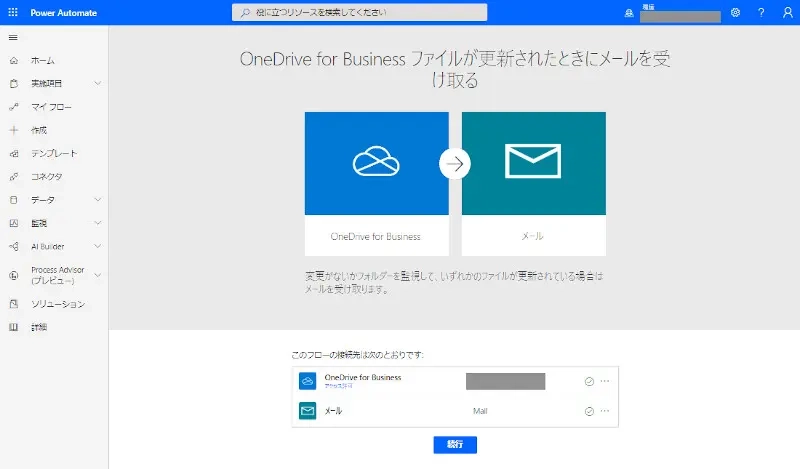Expand the Action items (実施項目) chevron
Image resolution: width=800 pixels, height=469 pixels.
pos(97,83)
